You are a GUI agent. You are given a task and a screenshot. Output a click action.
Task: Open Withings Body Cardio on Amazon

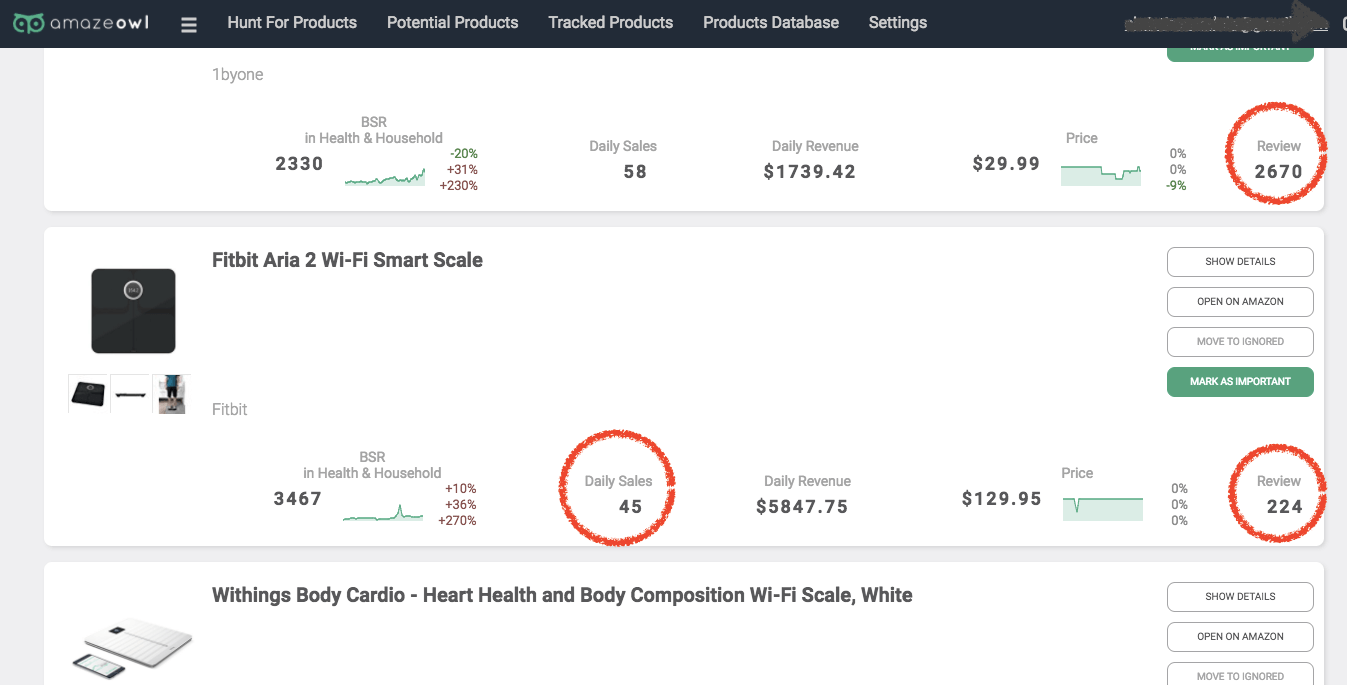click(x=1240, y=637)
